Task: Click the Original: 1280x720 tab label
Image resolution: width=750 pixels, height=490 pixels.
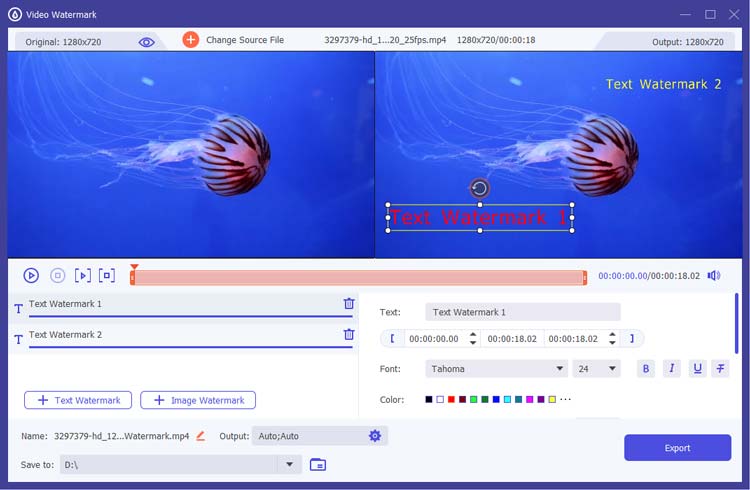Action: [63, 42]
